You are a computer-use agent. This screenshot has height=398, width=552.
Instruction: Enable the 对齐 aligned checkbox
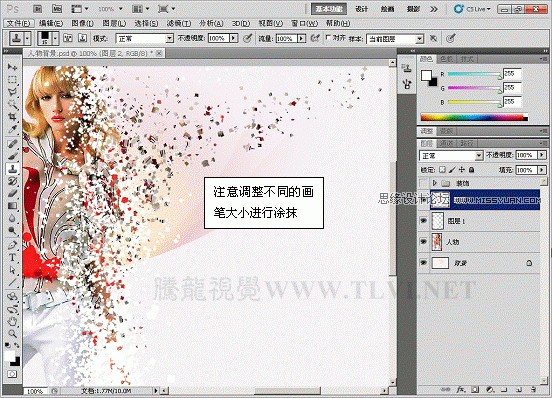click(328, 37)
